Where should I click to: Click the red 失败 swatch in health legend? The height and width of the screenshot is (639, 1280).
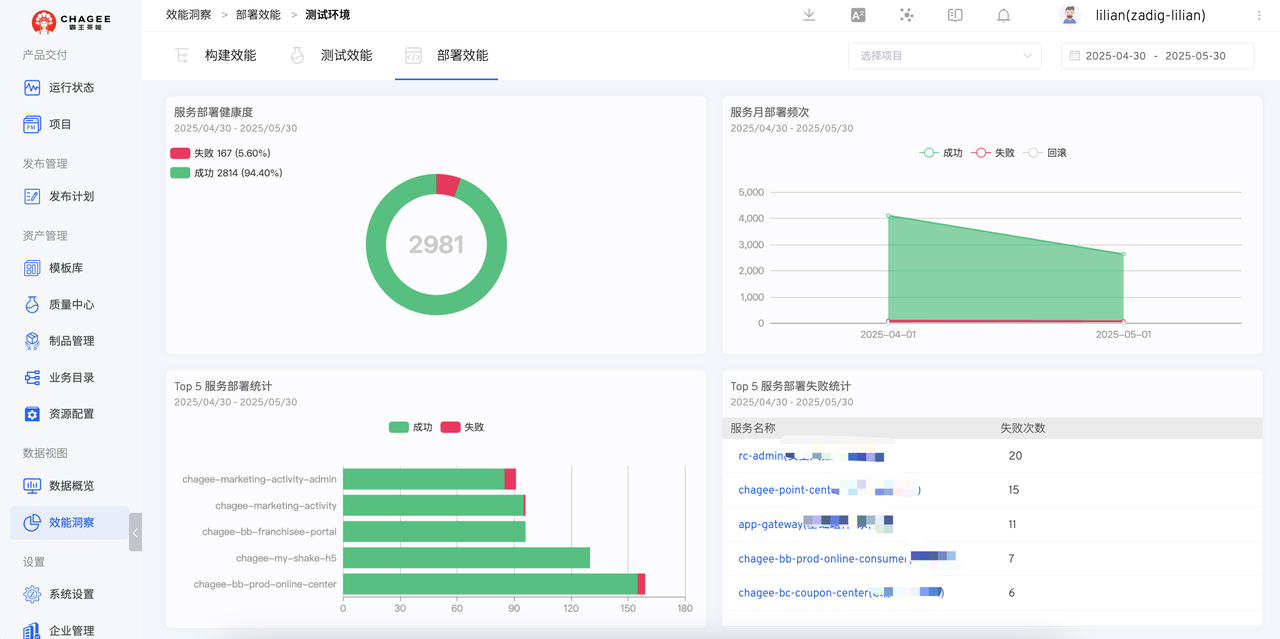click(x=180, y=153)
